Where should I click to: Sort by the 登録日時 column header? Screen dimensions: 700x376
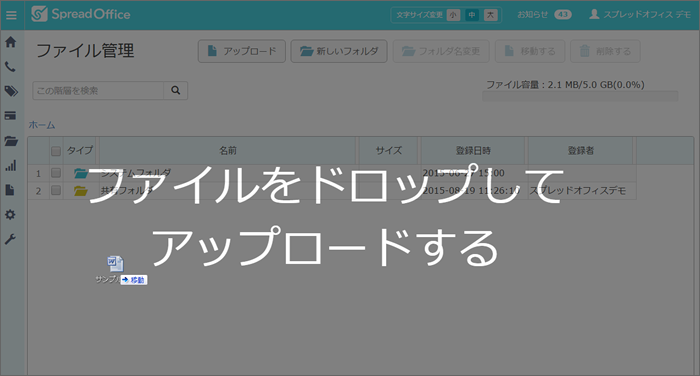click(473, 151)
